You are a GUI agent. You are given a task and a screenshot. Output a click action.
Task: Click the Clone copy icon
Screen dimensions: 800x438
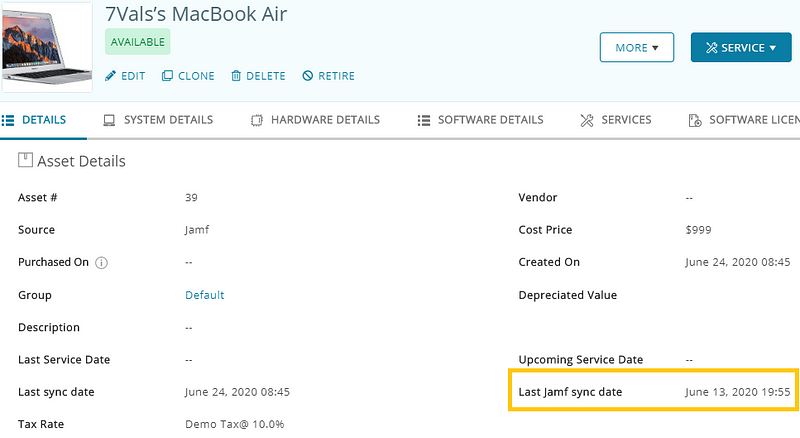point(167,76)
